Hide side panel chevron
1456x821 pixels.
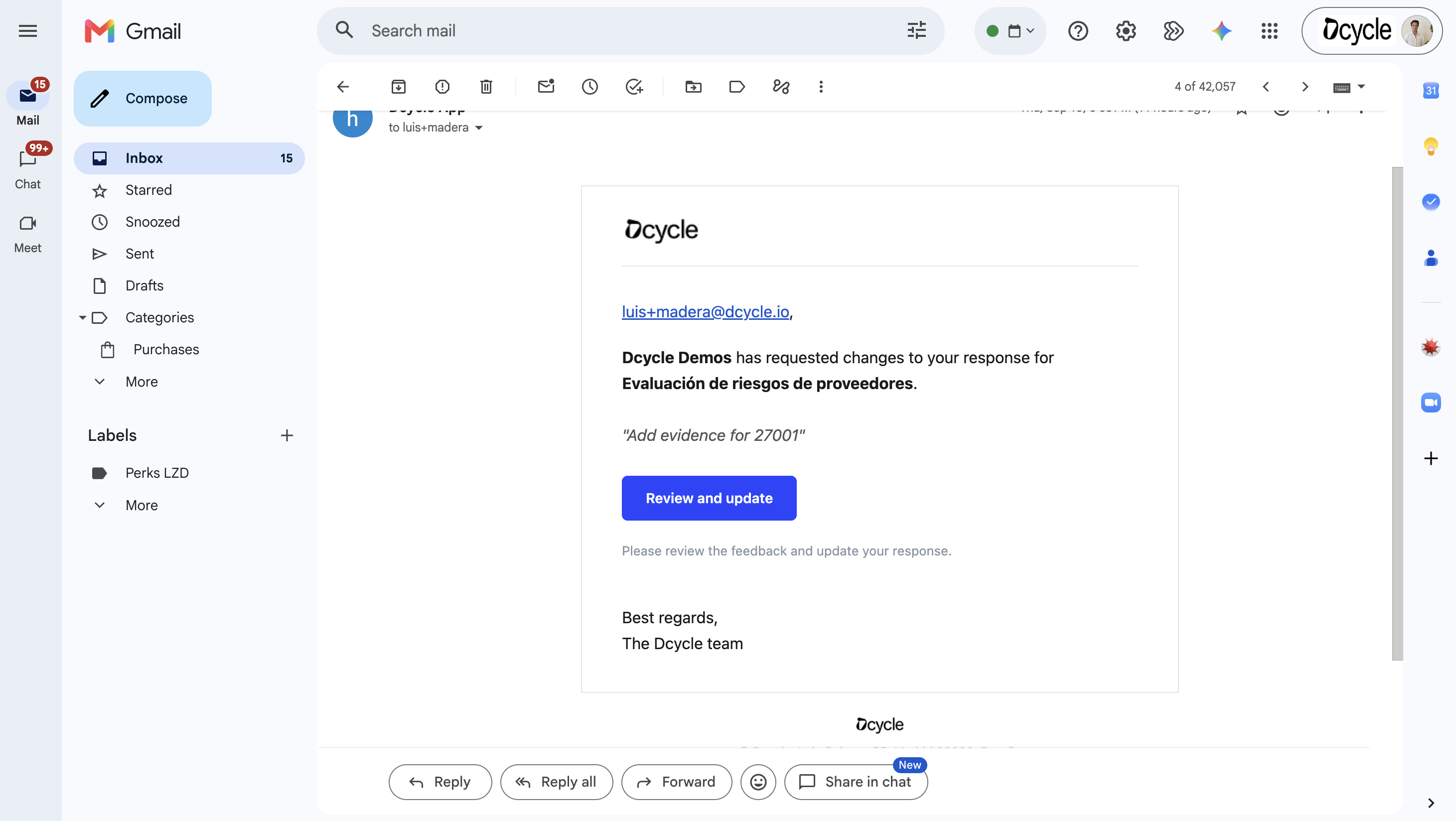[x=1431, y=803]
